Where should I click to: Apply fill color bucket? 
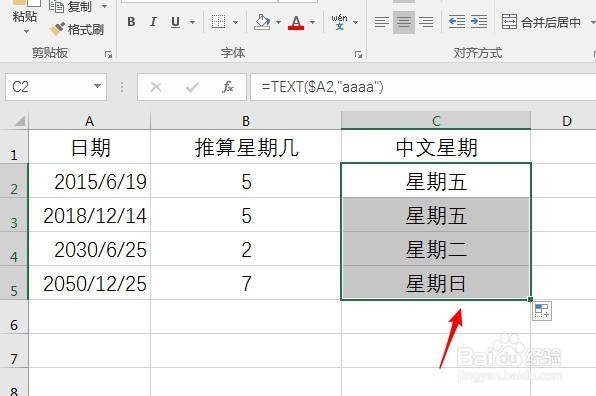[262, 22]
